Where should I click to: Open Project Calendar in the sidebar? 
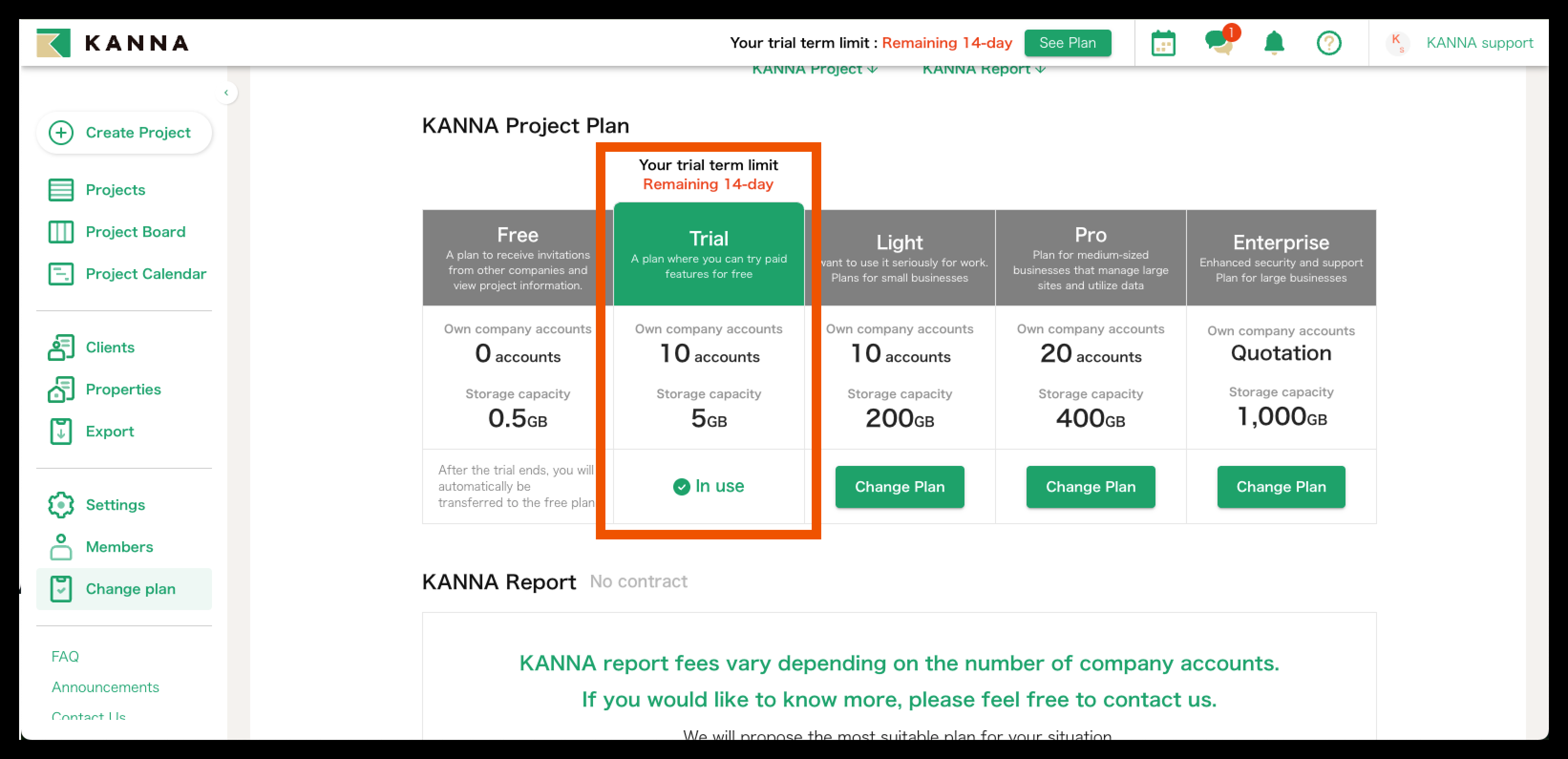(62, 274)
